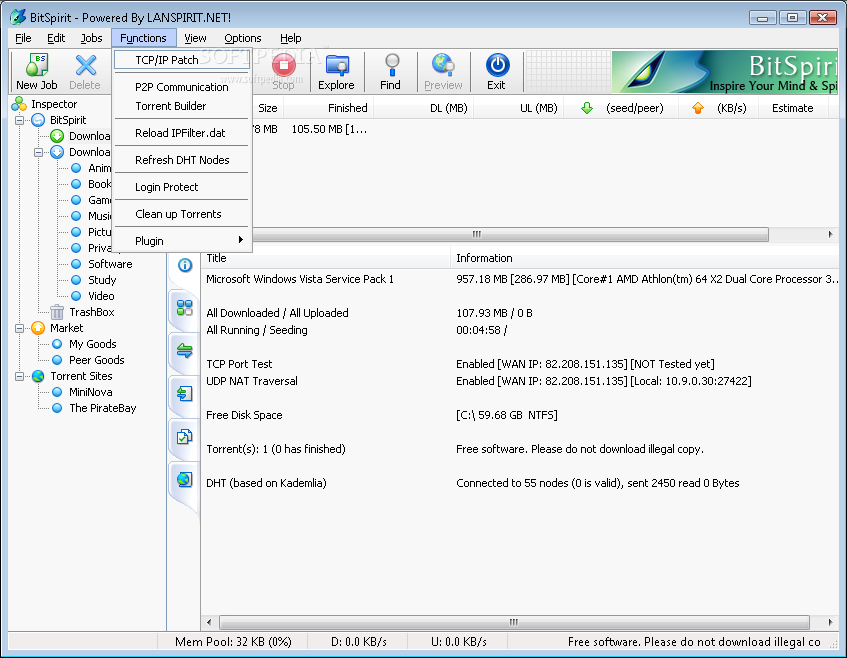Click the Find magnifier icon
Screen dimensions: 847x658
tap(391, 65)
